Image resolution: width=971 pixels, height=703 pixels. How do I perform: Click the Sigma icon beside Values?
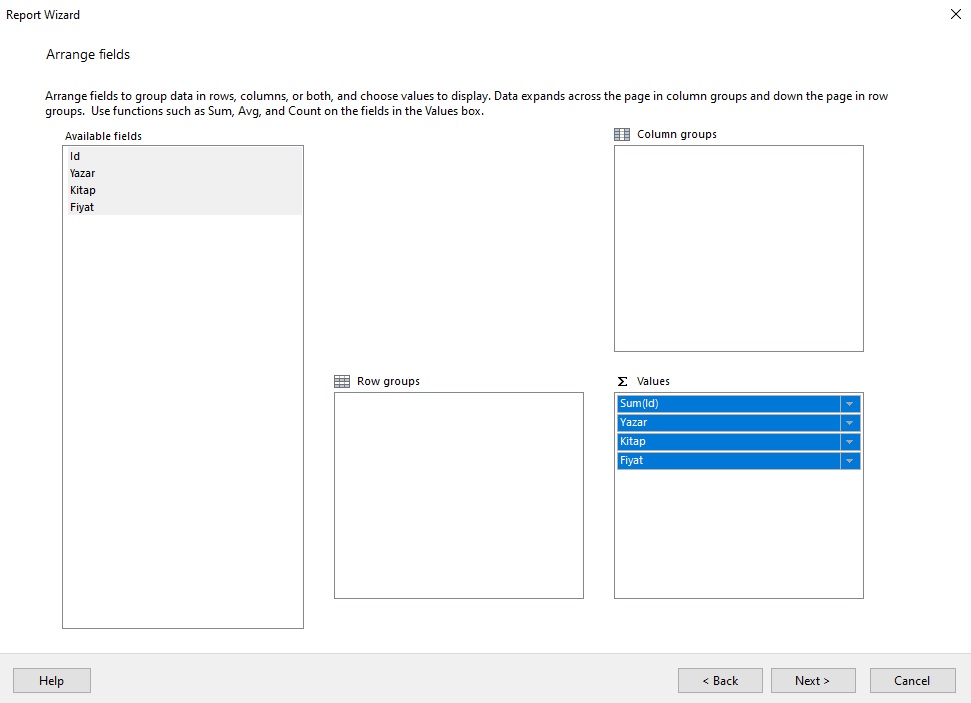click(622, 382)
